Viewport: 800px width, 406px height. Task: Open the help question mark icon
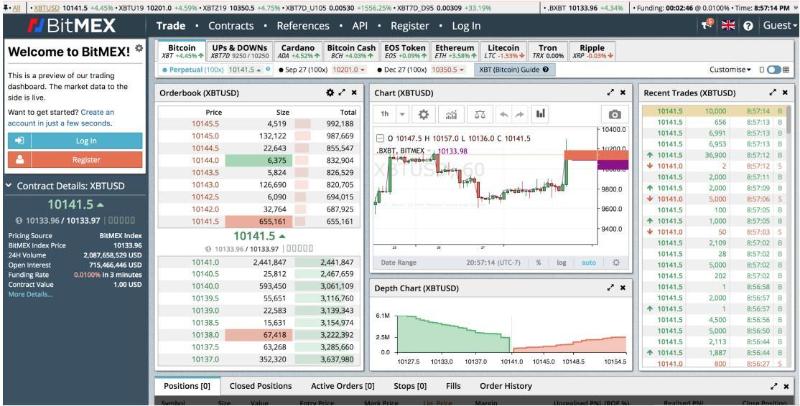pos(747,25)
